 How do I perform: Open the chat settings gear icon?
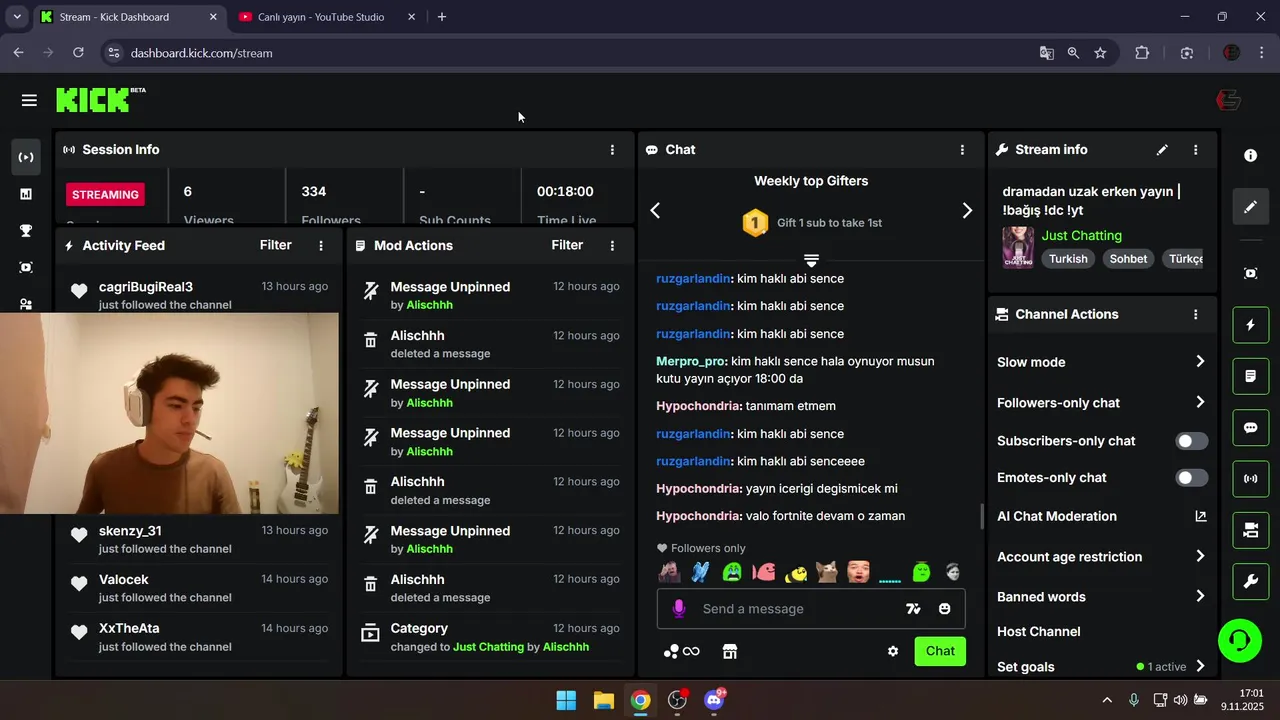click(x=893, y=651)
